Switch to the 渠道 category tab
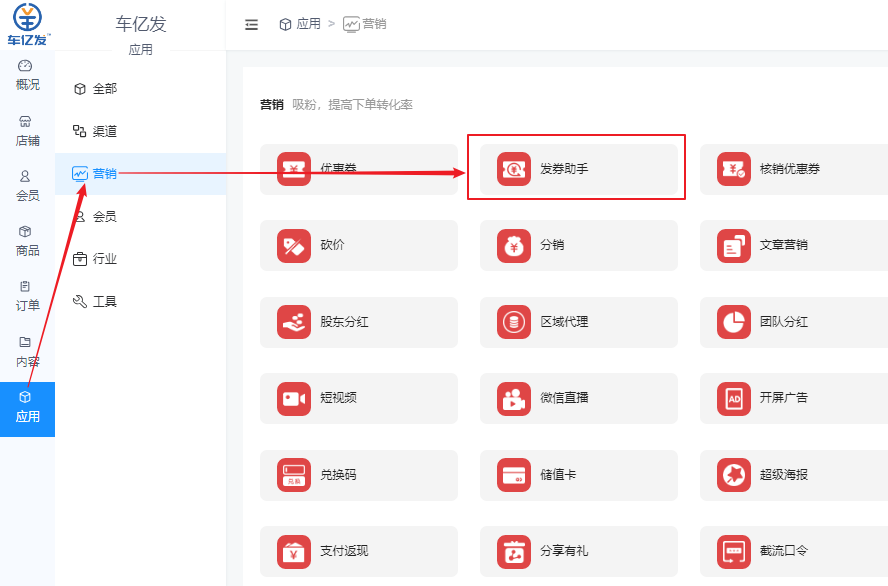 coord(104,130)
